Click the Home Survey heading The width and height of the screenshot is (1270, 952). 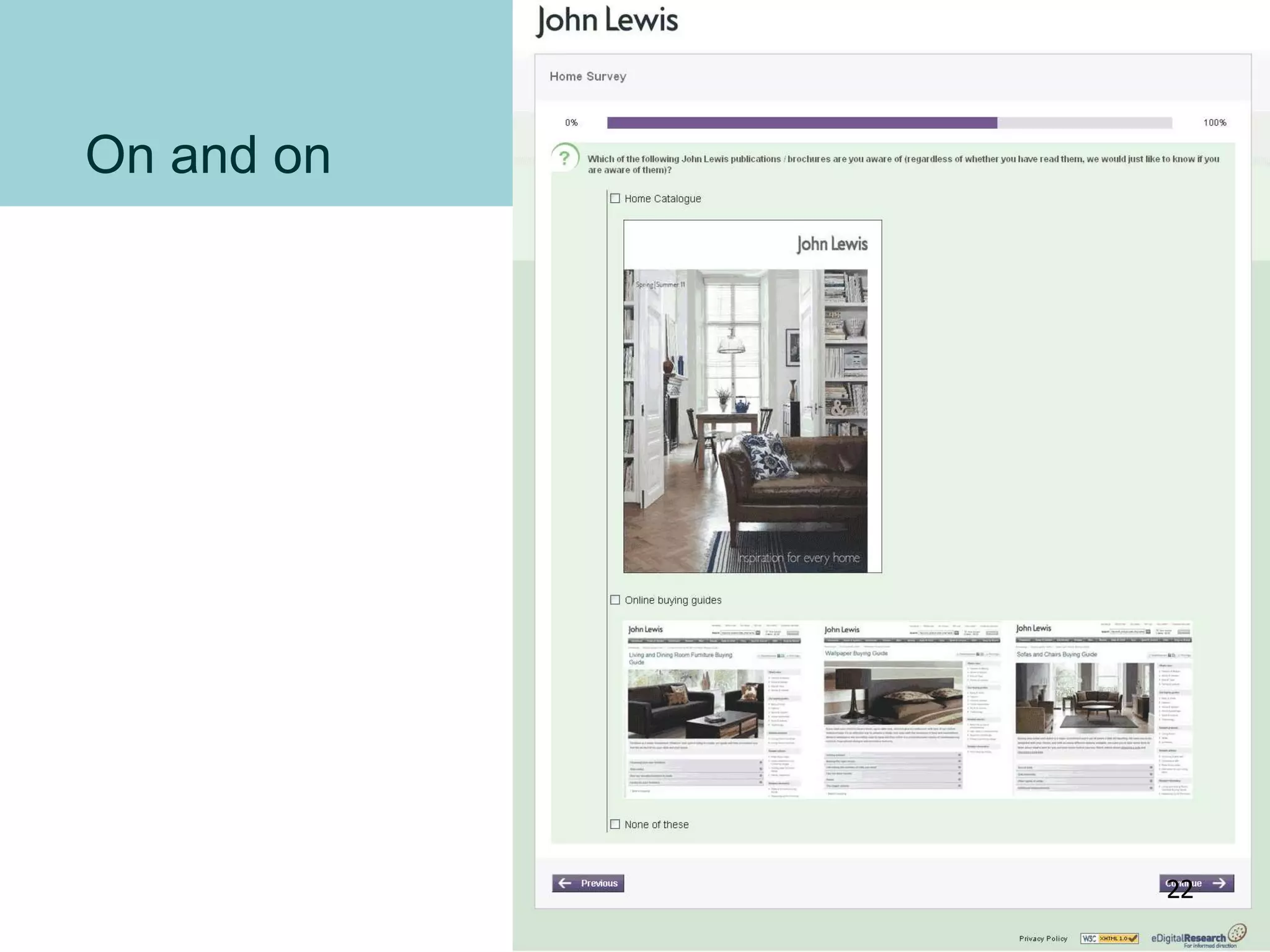coord(588,76)
